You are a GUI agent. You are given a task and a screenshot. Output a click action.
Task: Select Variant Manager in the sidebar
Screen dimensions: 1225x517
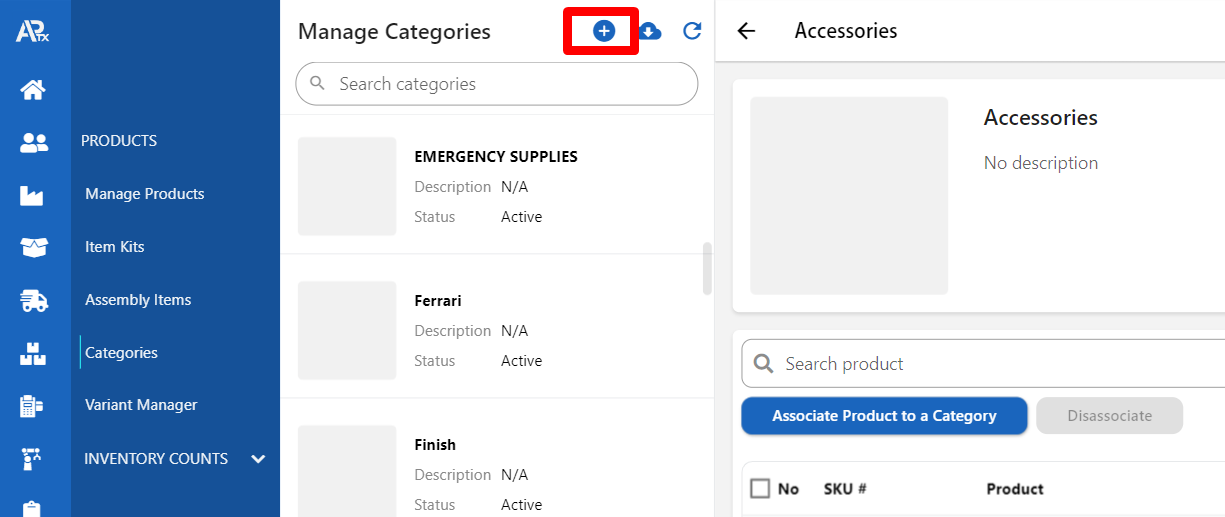pyautogui.click(x=141, y=405)
